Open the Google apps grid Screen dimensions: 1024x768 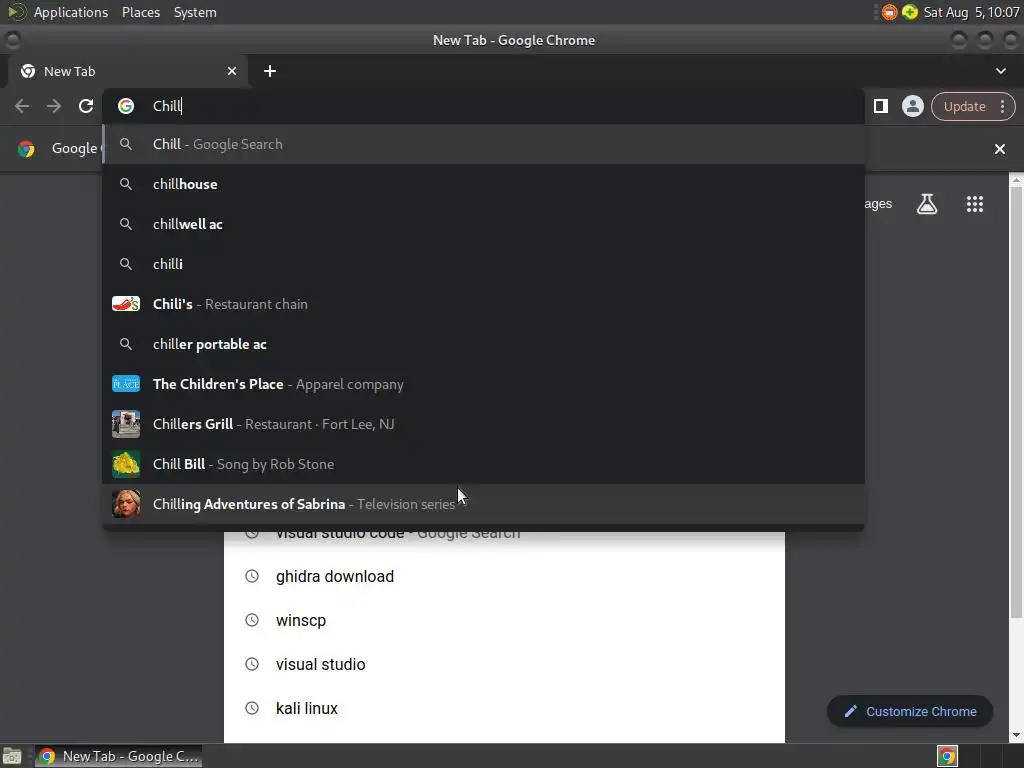[974, 204]
